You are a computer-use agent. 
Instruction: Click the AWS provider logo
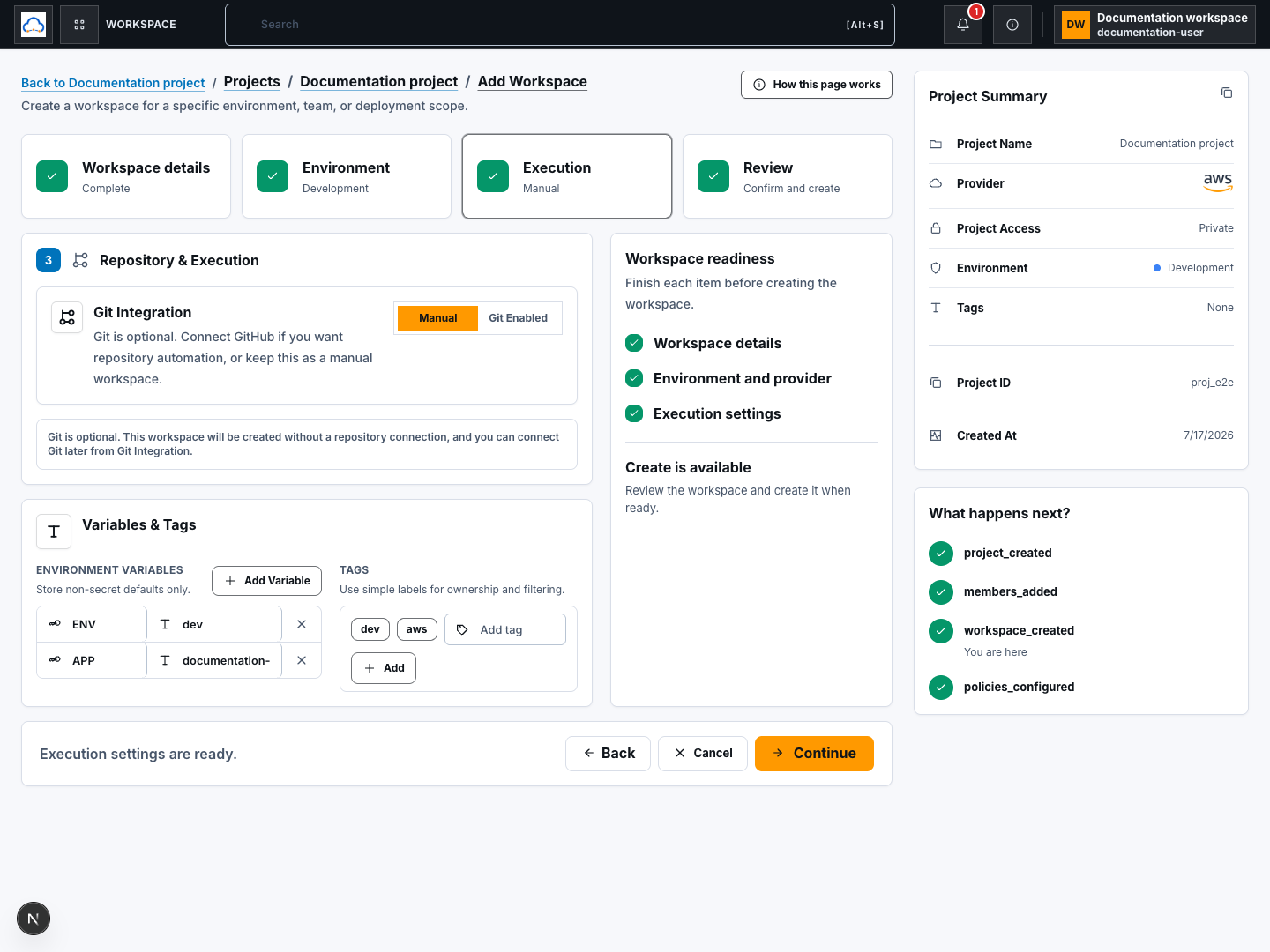(x=1218, y=182)
